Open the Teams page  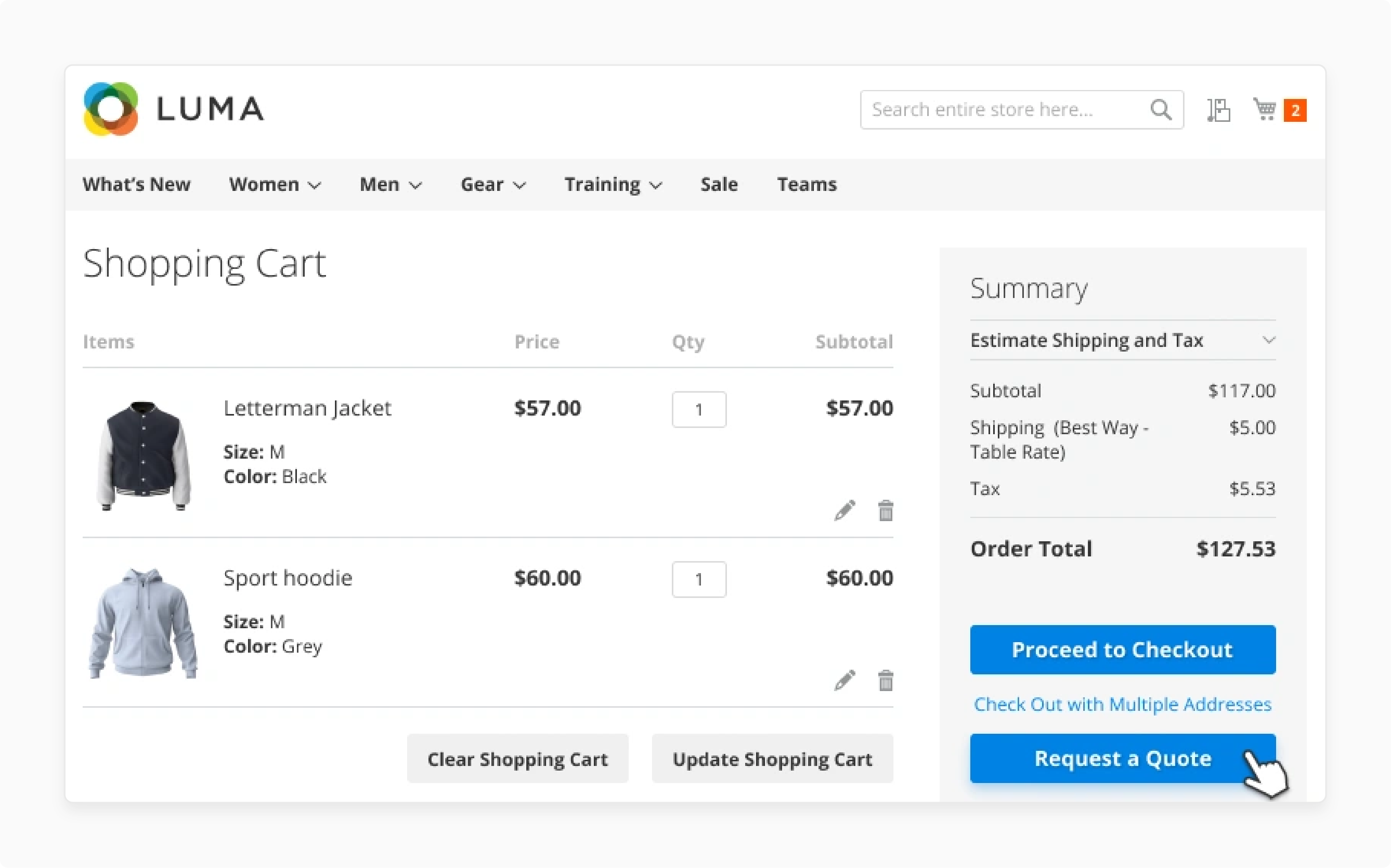click(807, 184)
